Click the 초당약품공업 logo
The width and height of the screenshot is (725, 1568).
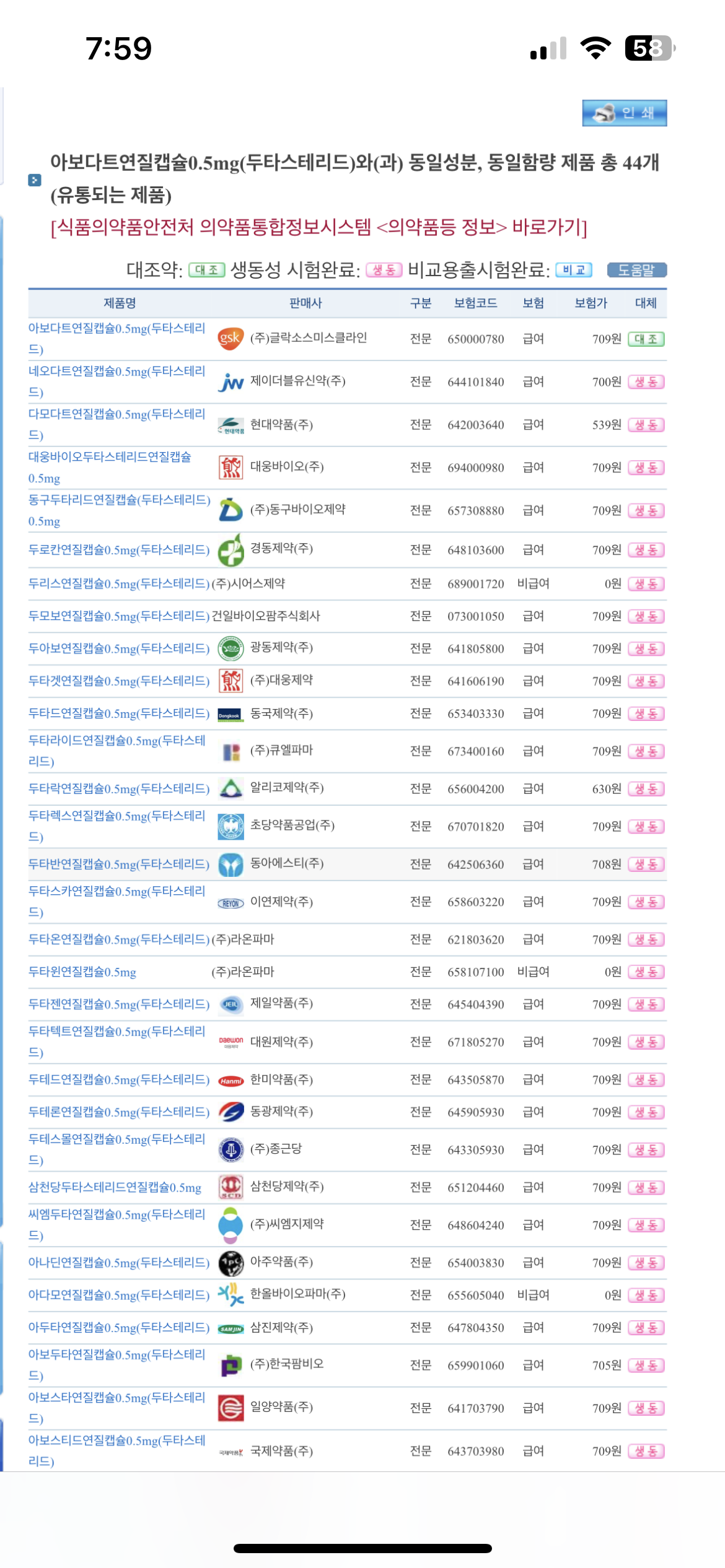tap(231, 826)
